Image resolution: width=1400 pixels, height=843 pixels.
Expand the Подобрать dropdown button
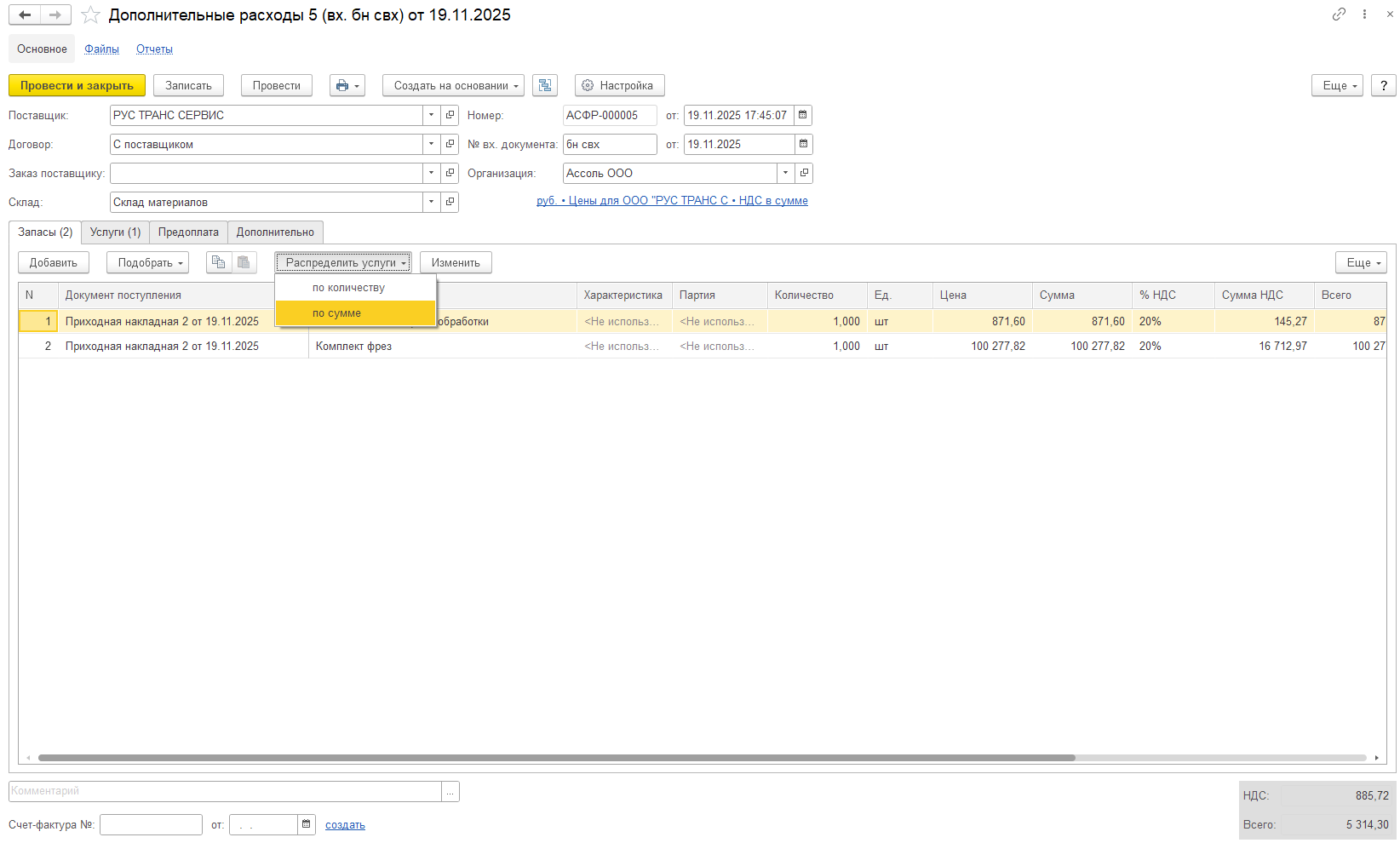pos(147,263)
